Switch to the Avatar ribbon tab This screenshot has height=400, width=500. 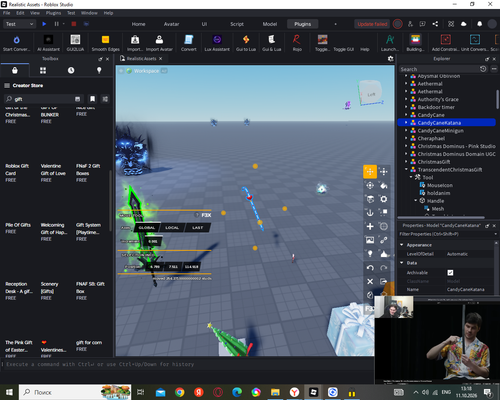[171, 24]
